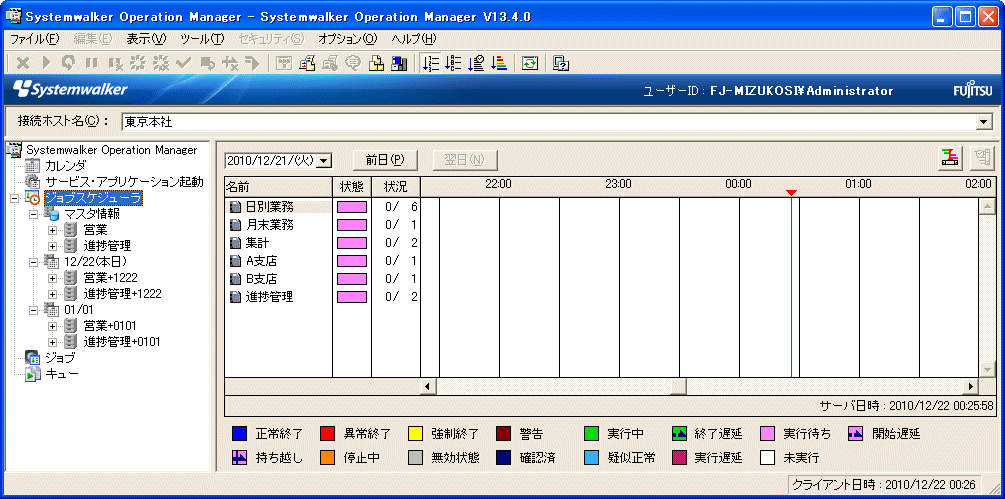Click the A支店 job net icon
The image size is (1005, 499).
point(235,261)
